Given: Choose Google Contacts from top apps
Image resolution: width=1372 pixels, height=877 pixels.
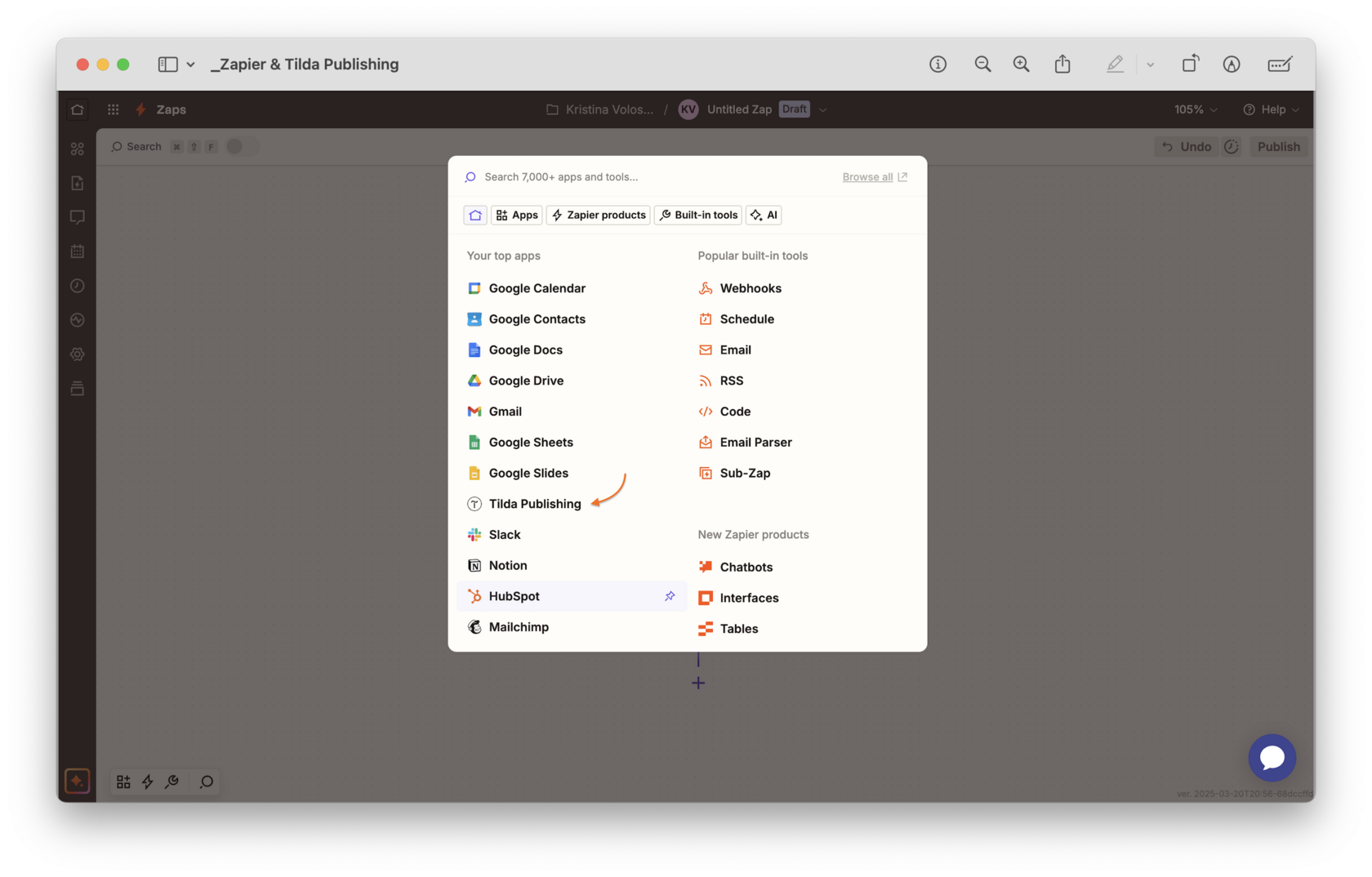Looking at the screenshot, I should tap(572, 319).
